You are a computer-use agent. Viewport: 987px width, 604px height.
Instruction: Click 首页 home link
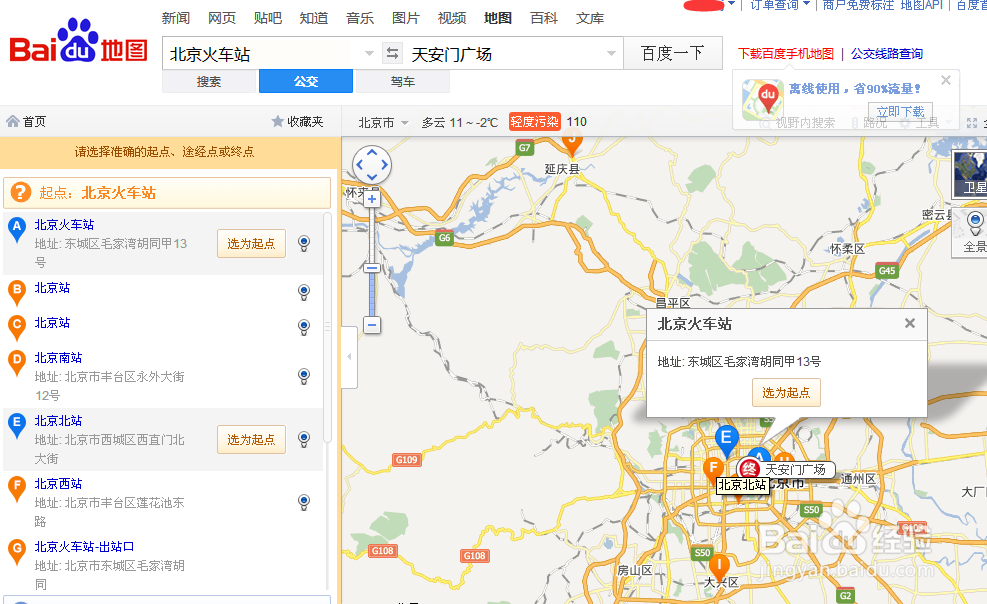point(35,121)
